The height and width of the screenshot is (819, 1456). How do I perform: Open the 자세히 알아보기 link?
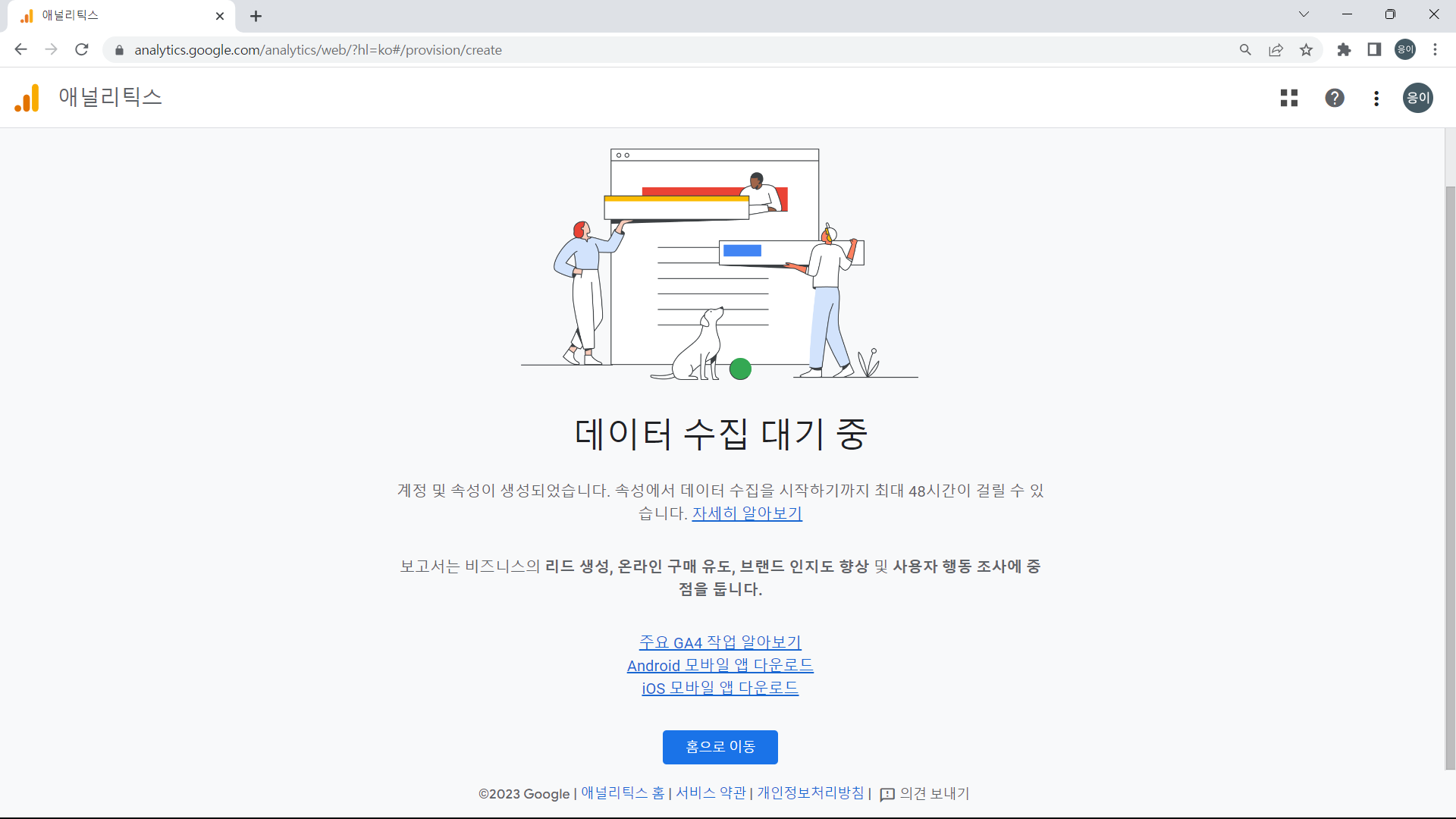tap(746, 513)
